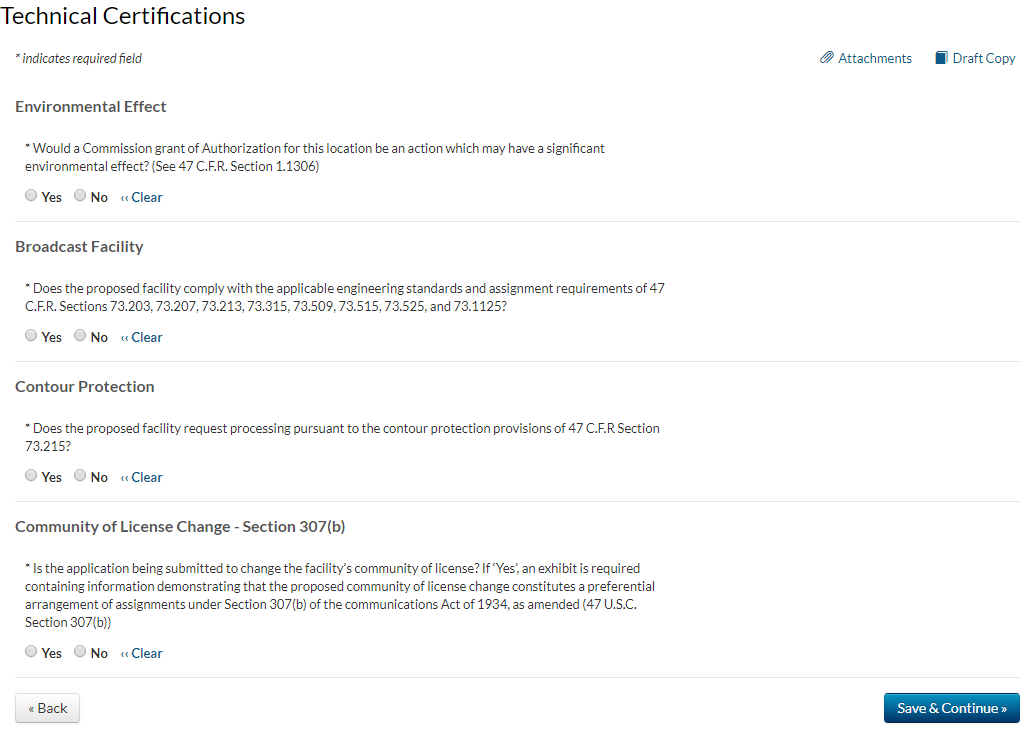Select Yes for Environmental Effect question
Screen dimensions: 1031x756
click(x=32, y=196)
